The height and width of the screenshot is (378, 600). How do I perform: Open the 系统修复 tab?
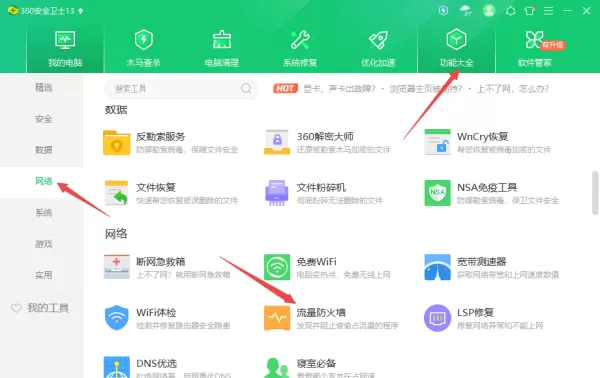coord(300,48)
